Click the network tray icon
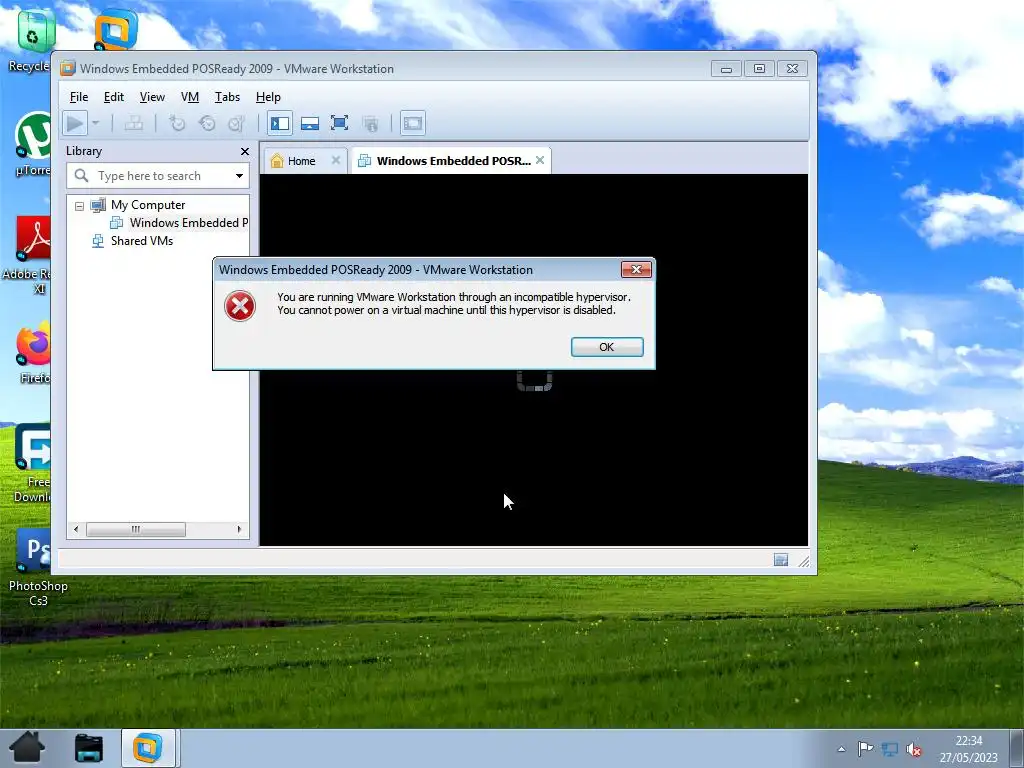Viewport: 1024px width, 768px height. tap(889, 749)
